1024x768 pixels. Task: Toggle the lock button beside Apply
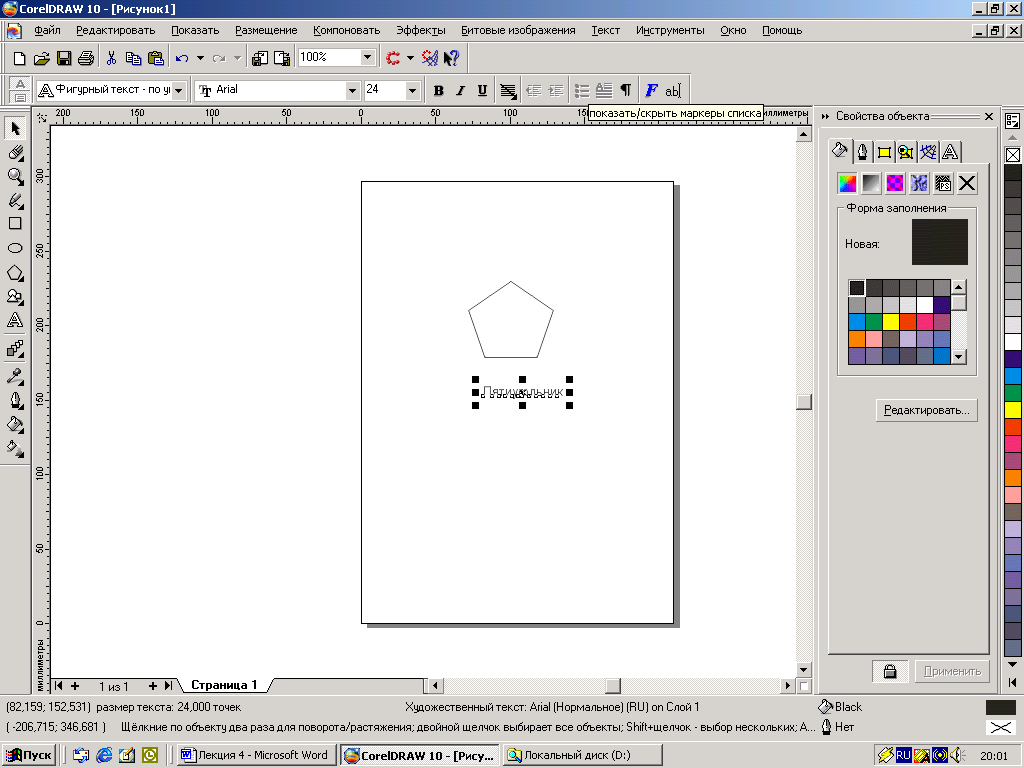click(x=889, y=671)
